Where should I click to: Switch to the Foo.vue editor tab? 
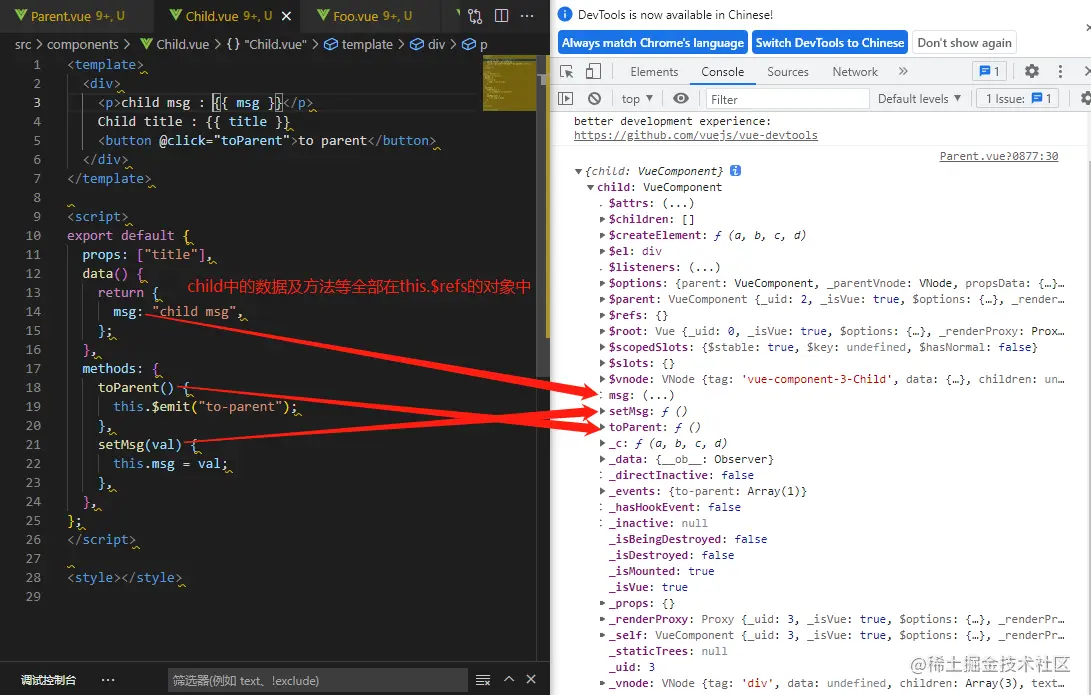point(365,15)
